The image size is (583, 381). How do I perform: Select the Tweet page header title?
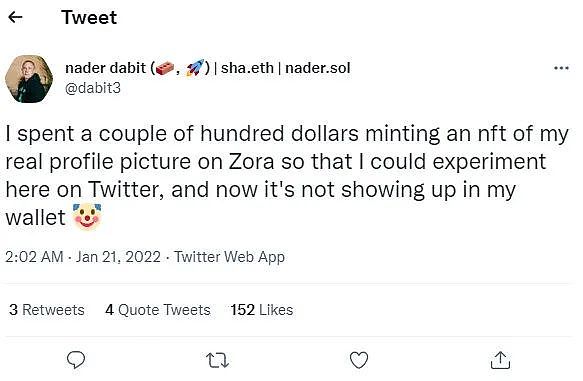coord(89,17)
